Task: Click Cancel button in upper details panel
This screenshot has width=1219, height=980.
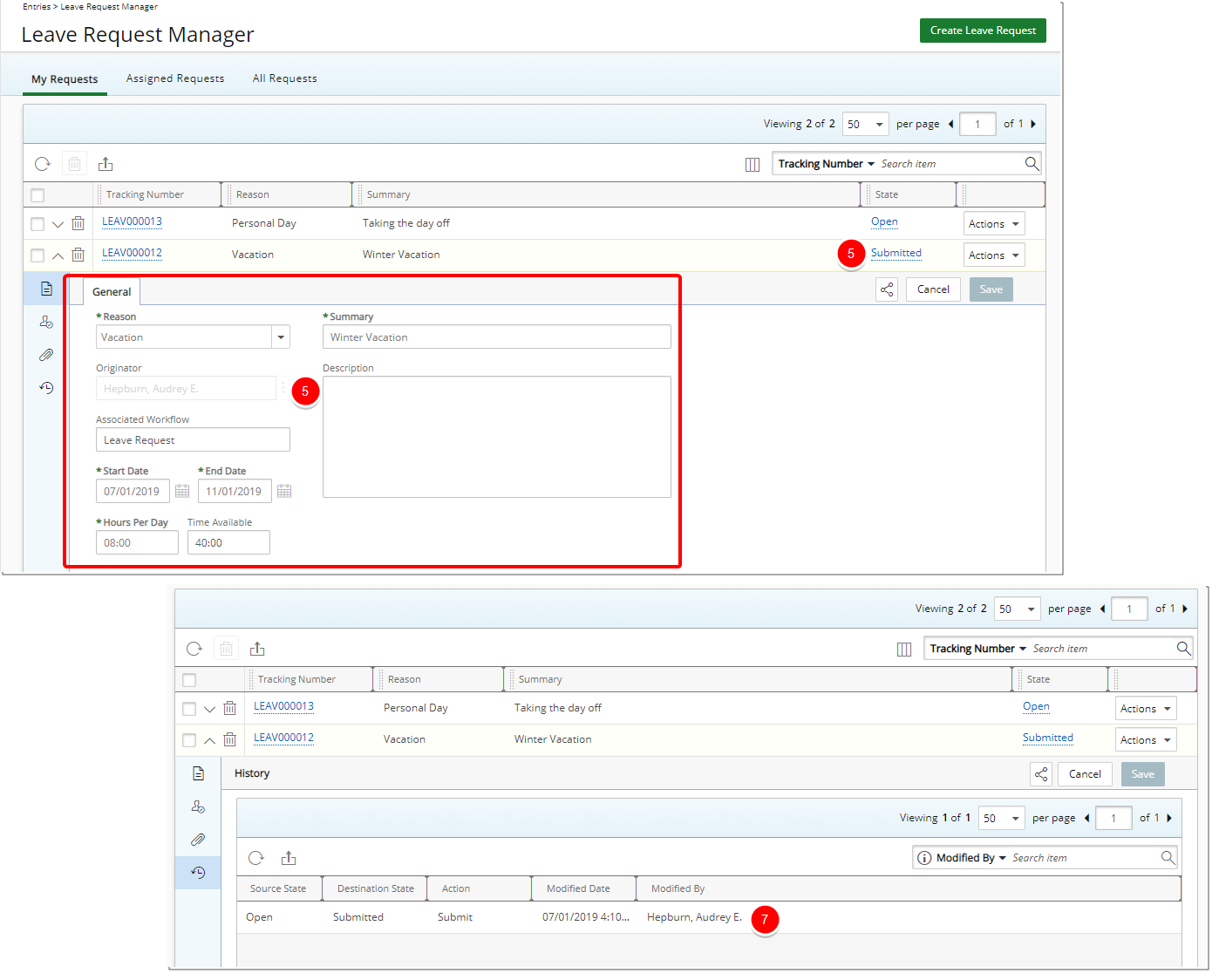Action: tap(933, 289)
